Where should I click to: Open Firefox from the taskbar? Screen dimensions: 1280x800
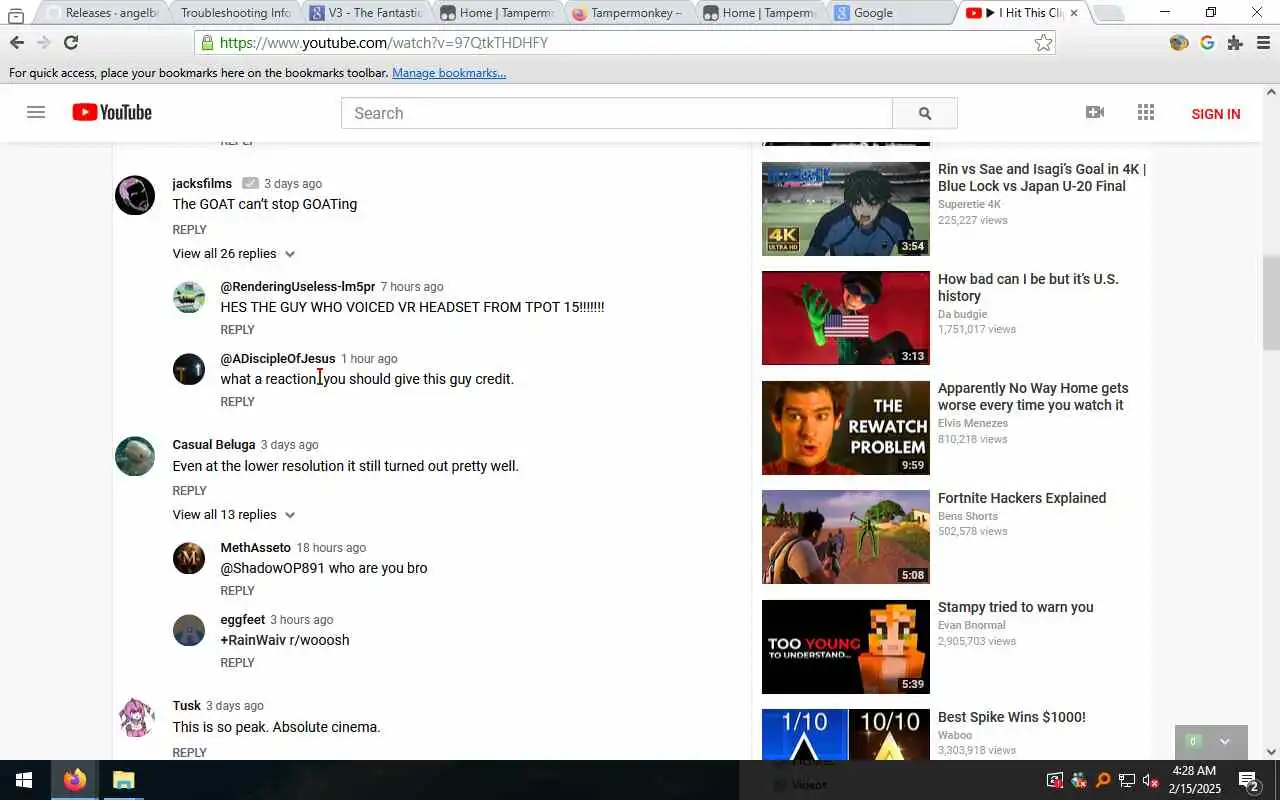point(75,780)
